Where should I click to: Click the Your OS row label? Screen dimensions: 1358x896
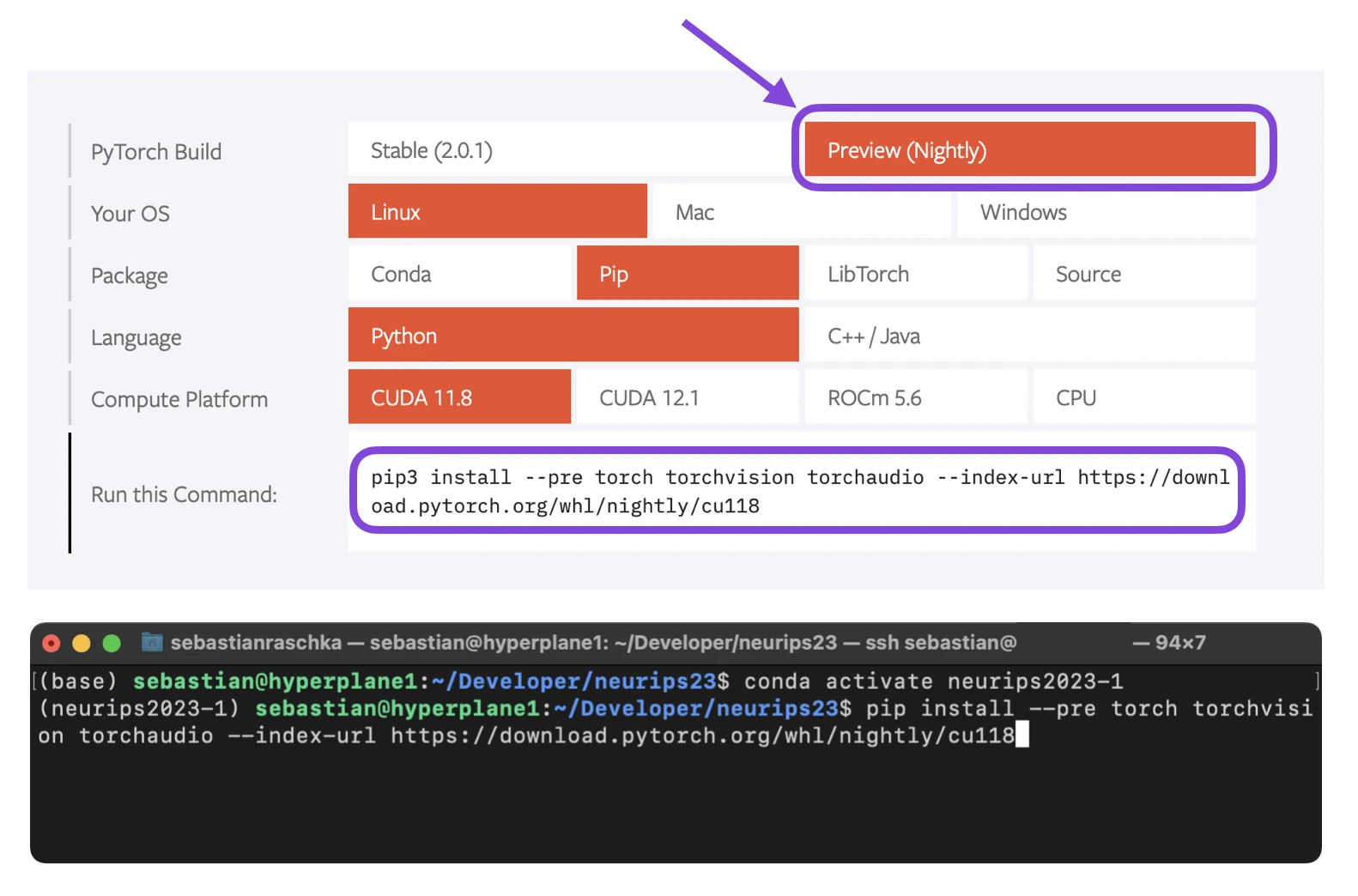[x=130, y=214]
